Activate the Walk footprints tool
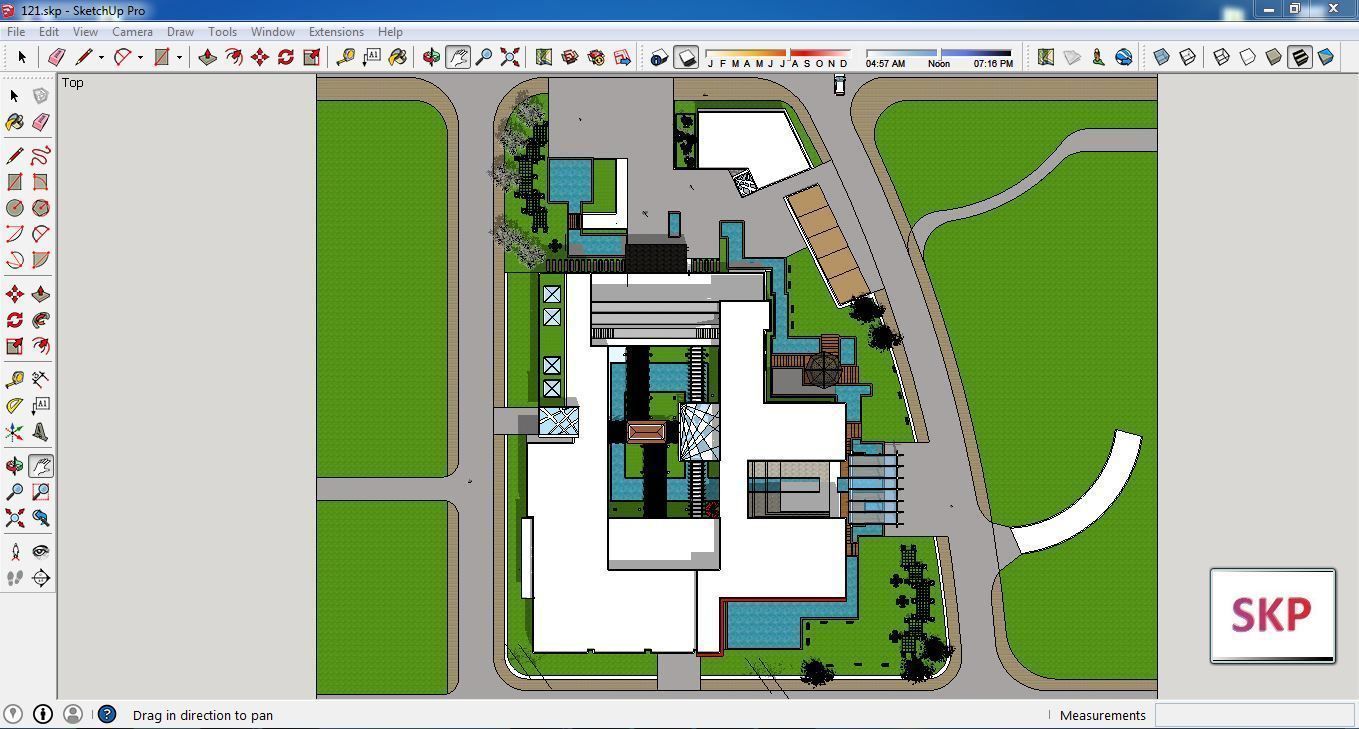Viewport: 1359px width, 729px height. click(15, 578)
